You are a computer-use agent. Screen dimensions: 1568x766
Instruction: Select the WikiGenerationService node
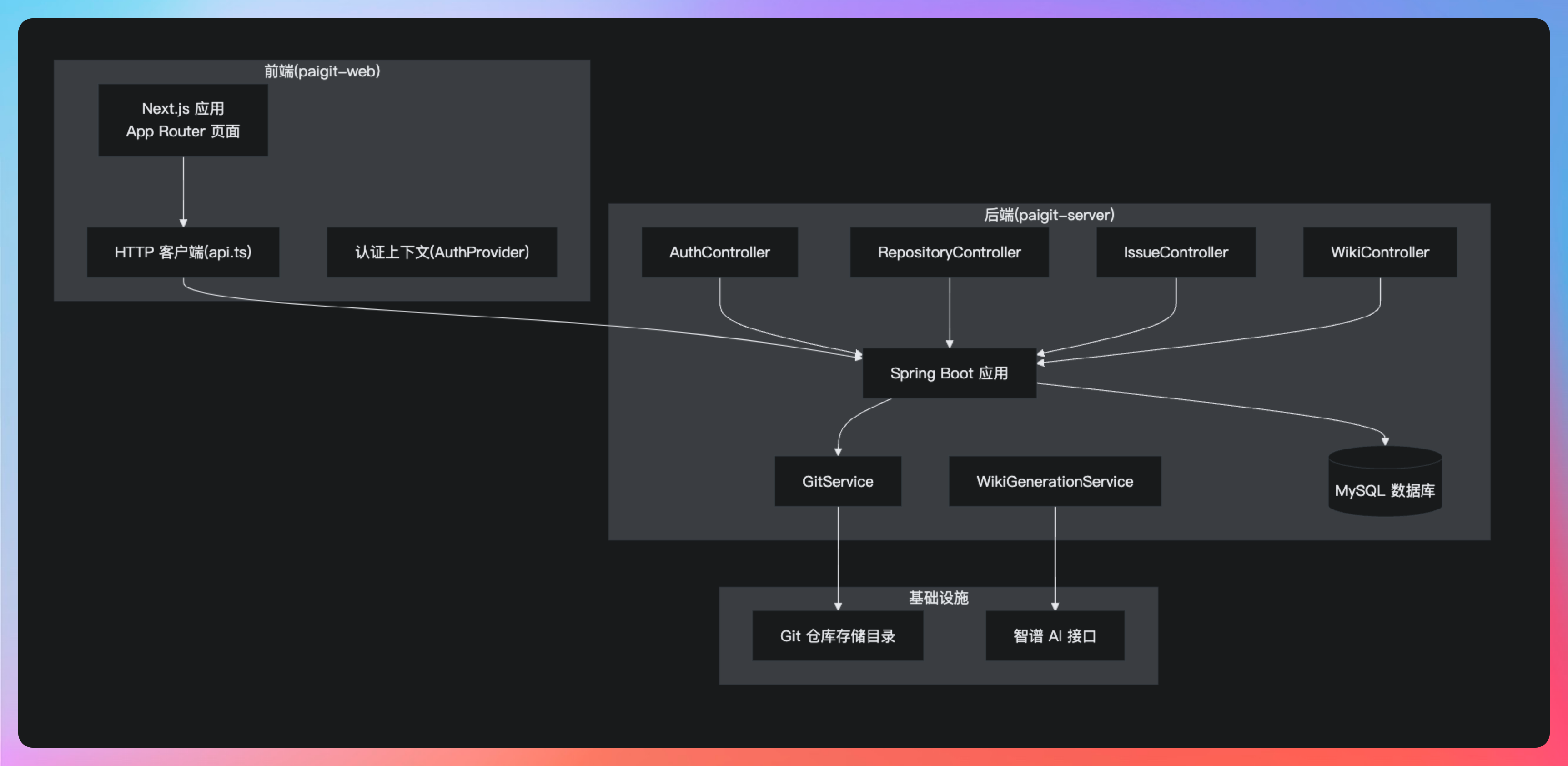[x=1054, y=481]
